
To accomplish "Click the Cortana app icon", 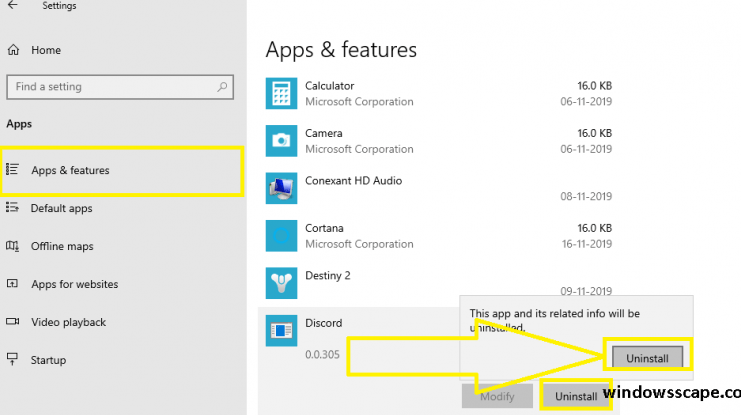I will (281, 236).
